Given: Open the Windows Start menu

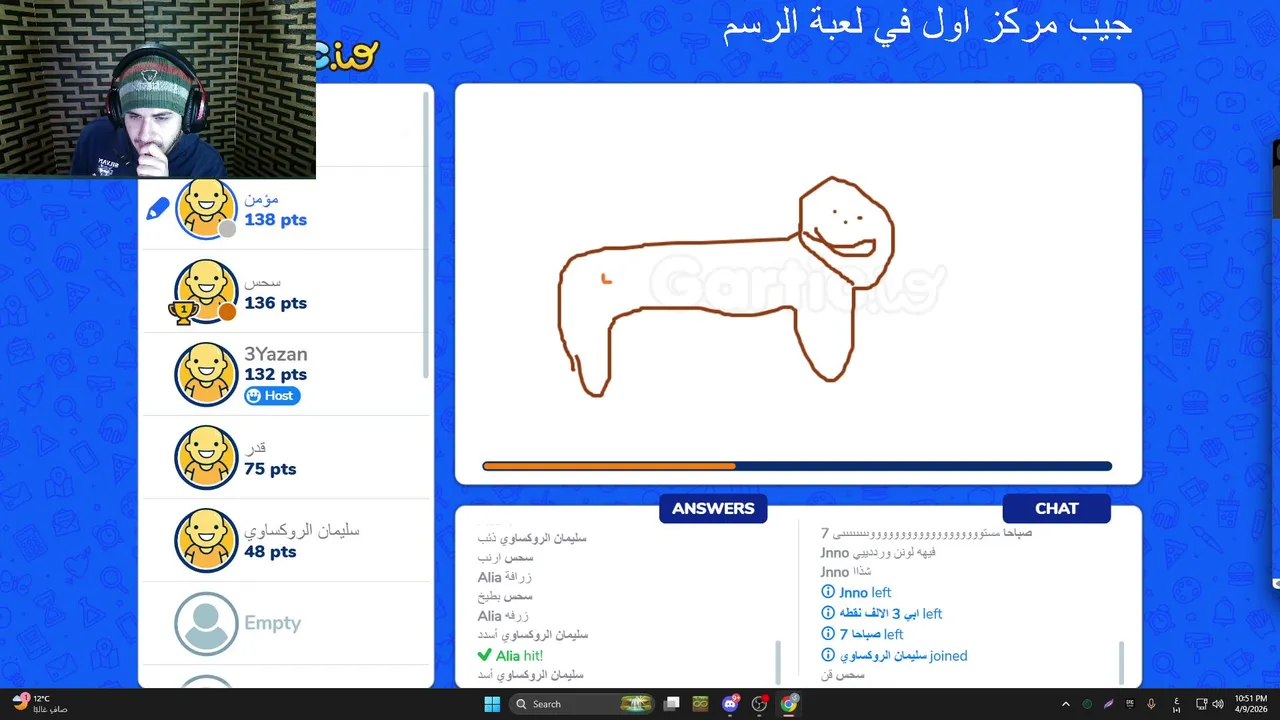Looking at the screenshot, I should point(492,704).
